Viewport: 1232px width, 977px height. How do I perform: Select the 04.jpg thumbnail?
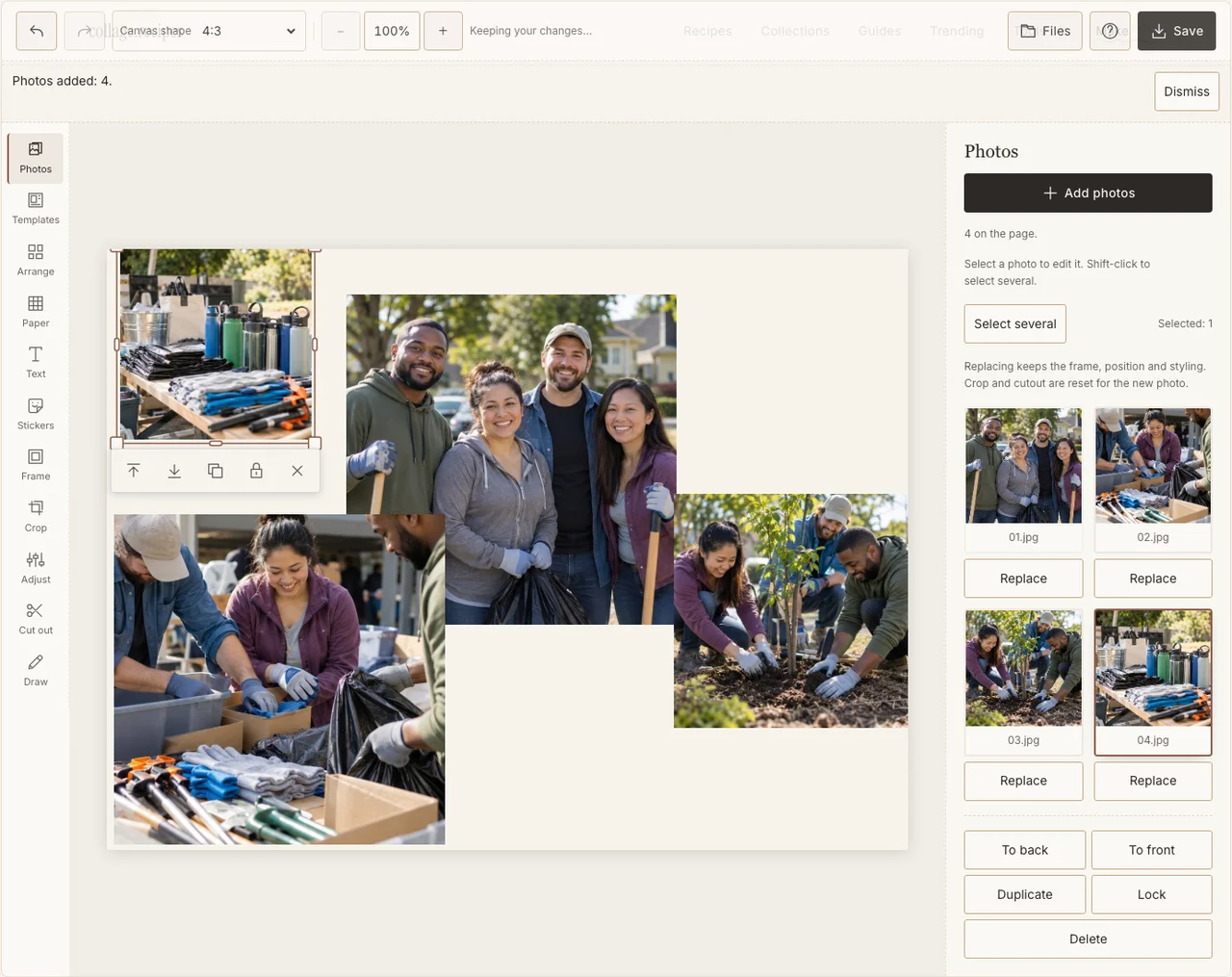coord(1153,681)
